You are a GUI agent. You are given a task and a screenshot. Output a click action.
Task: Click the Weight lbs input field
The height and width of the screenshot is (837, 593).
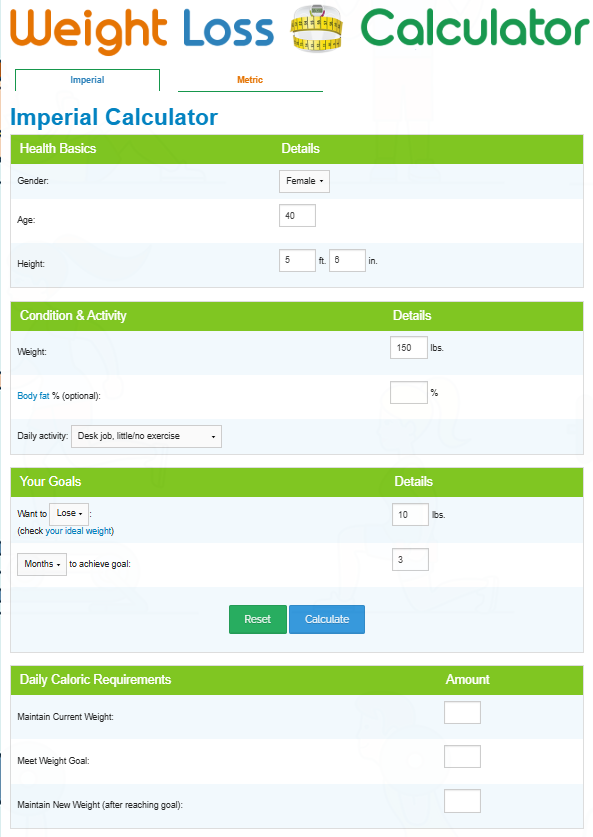(x=409, y=348)
